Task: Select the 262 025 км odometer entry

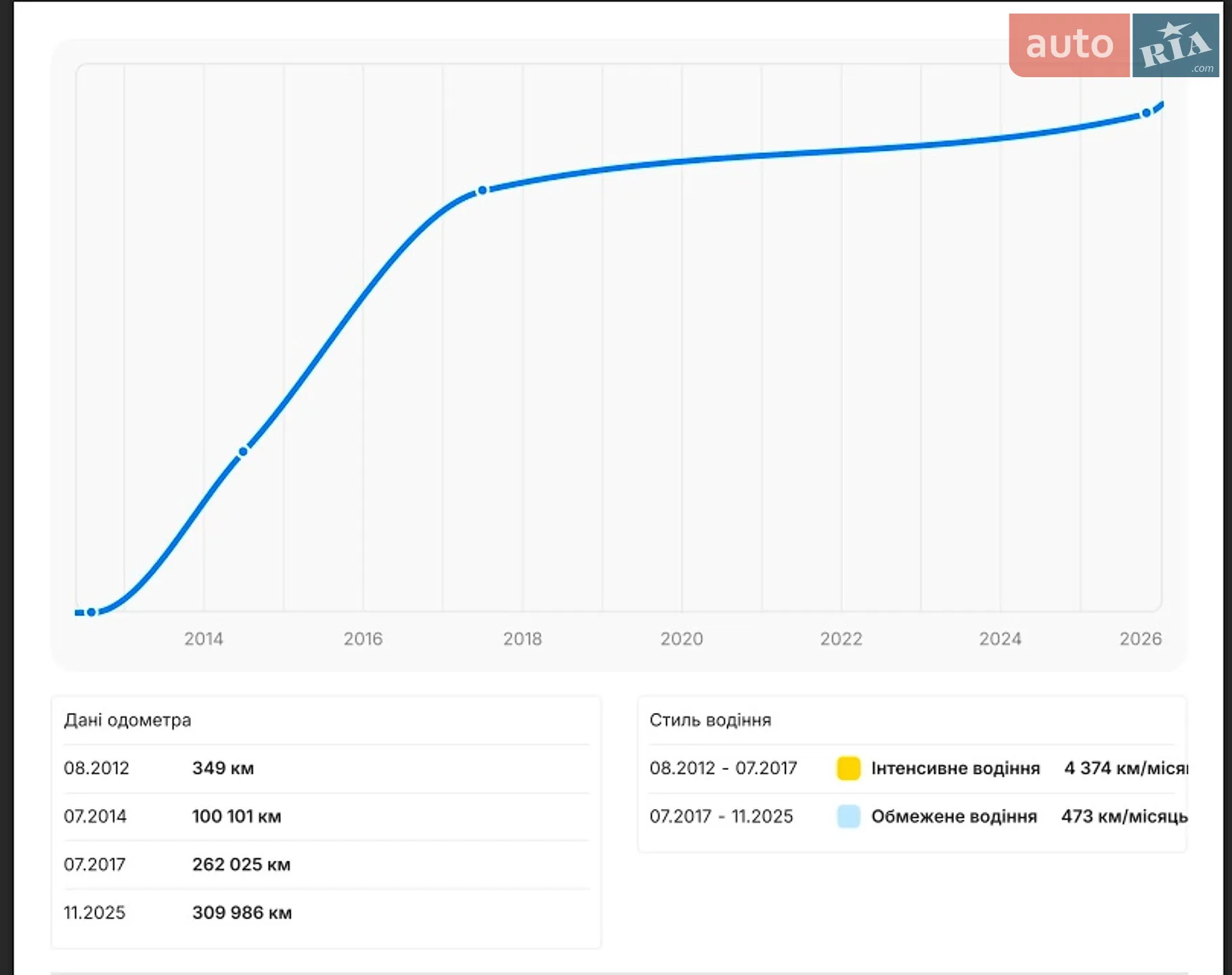Action: (242, 865)
